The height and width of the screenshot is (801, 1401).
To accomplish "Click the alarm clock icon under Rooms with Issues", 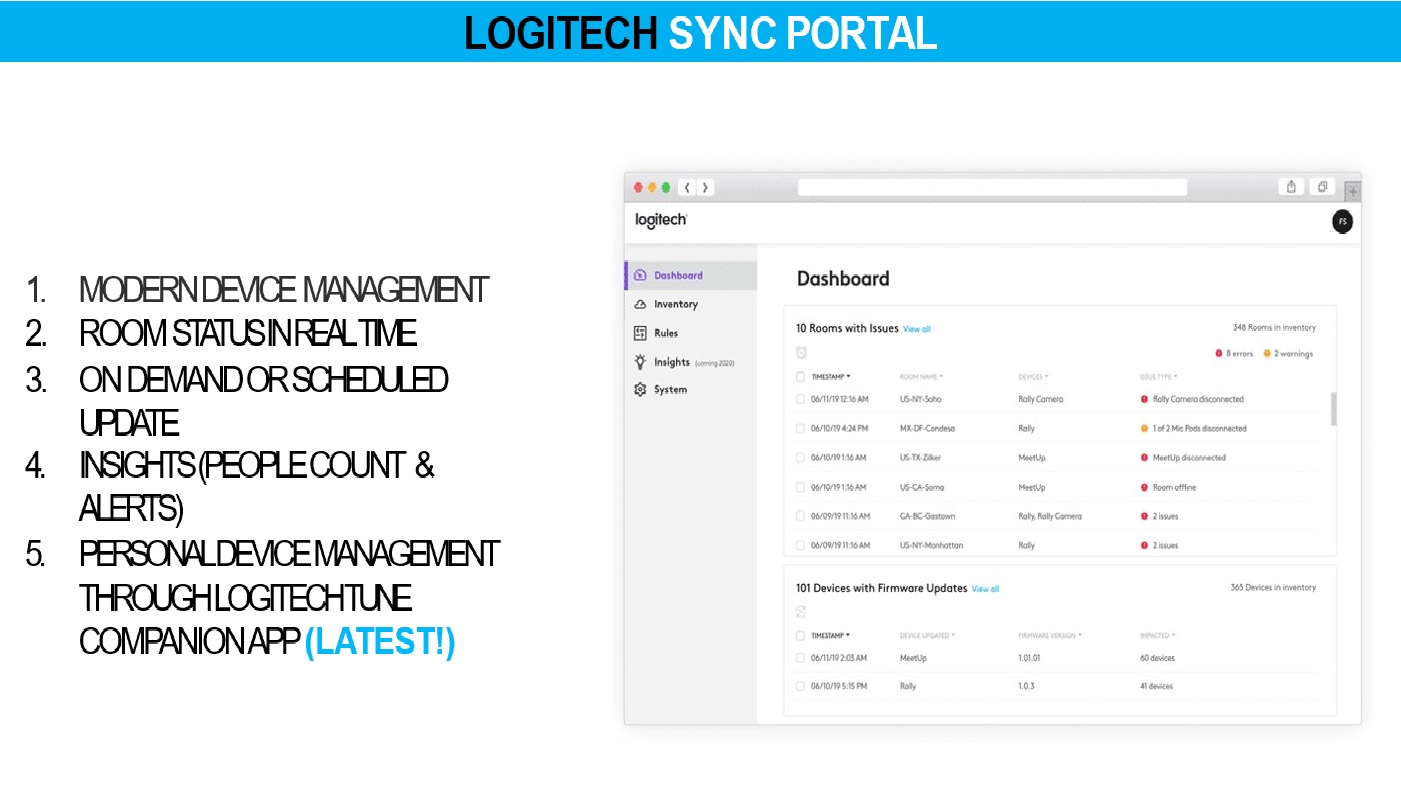I will click(x=801, y=352).
